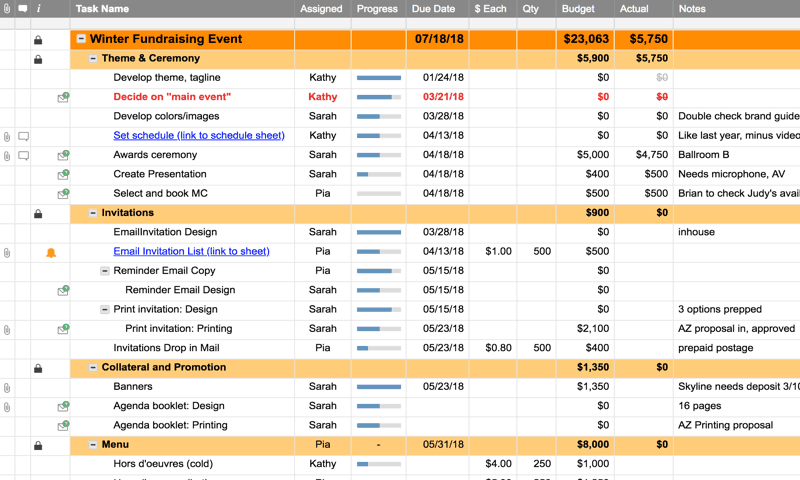
Task: Click the bell reminder icon on Email Invitation List row
Action: point(51,252)
